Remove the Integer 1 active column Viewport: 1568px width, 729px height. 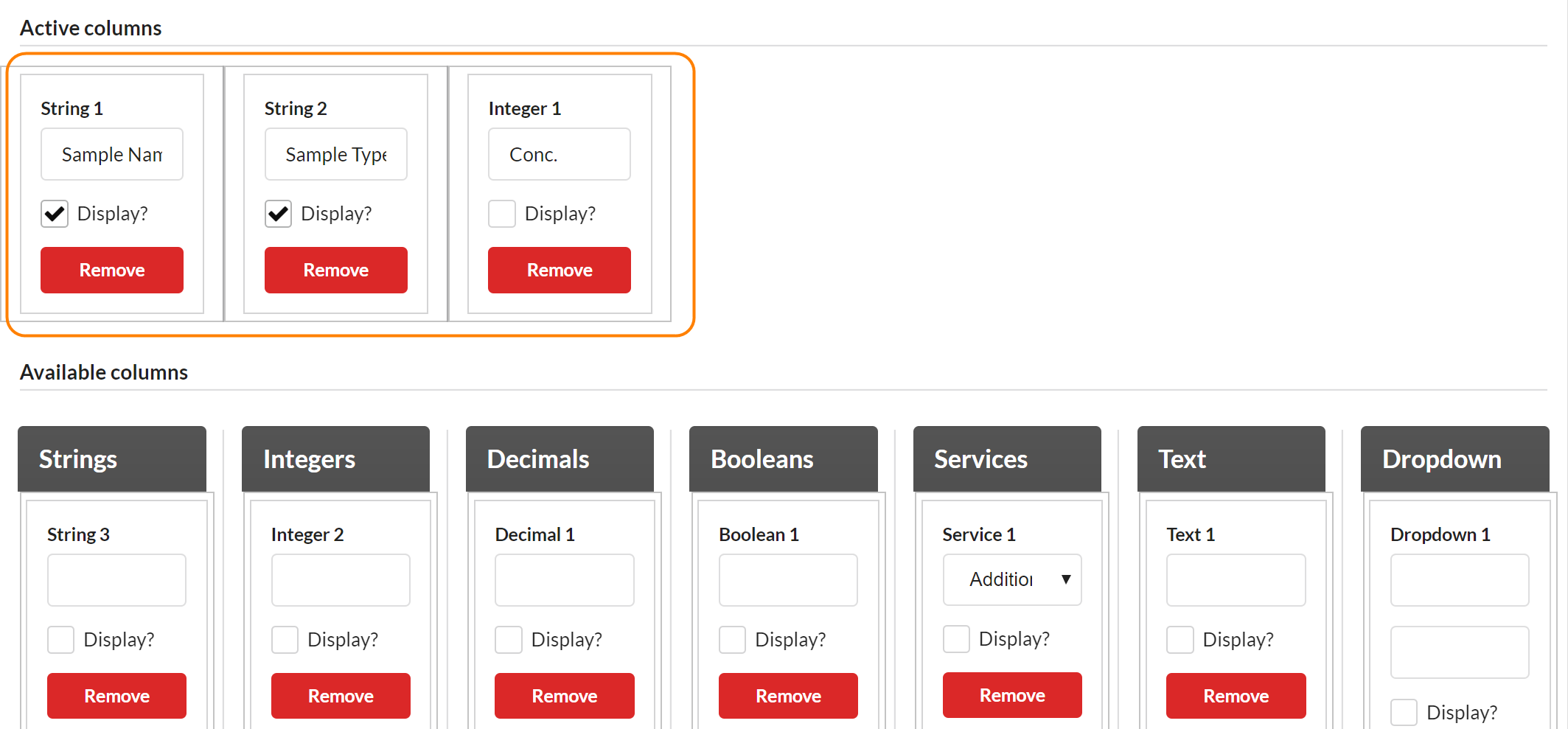click(559, 271)
